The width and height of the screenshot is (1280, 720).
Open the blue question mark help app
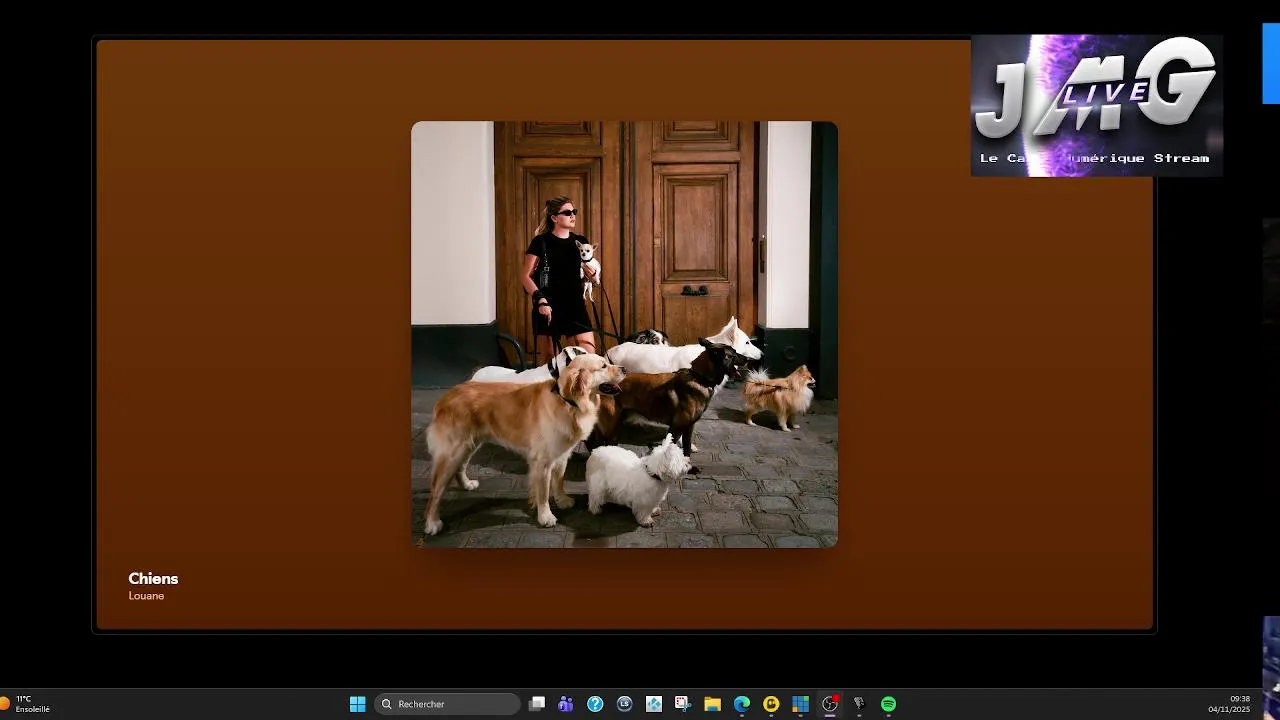[595, 704]
